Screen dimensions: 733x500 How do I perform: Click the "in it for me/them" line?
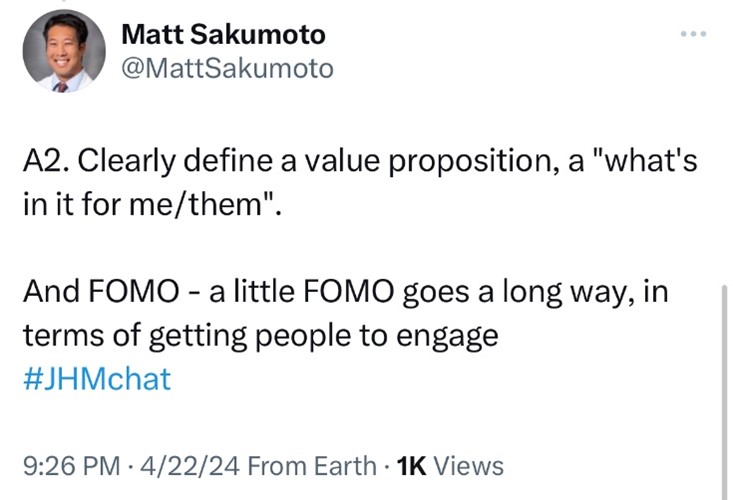[x=148, y=210]
